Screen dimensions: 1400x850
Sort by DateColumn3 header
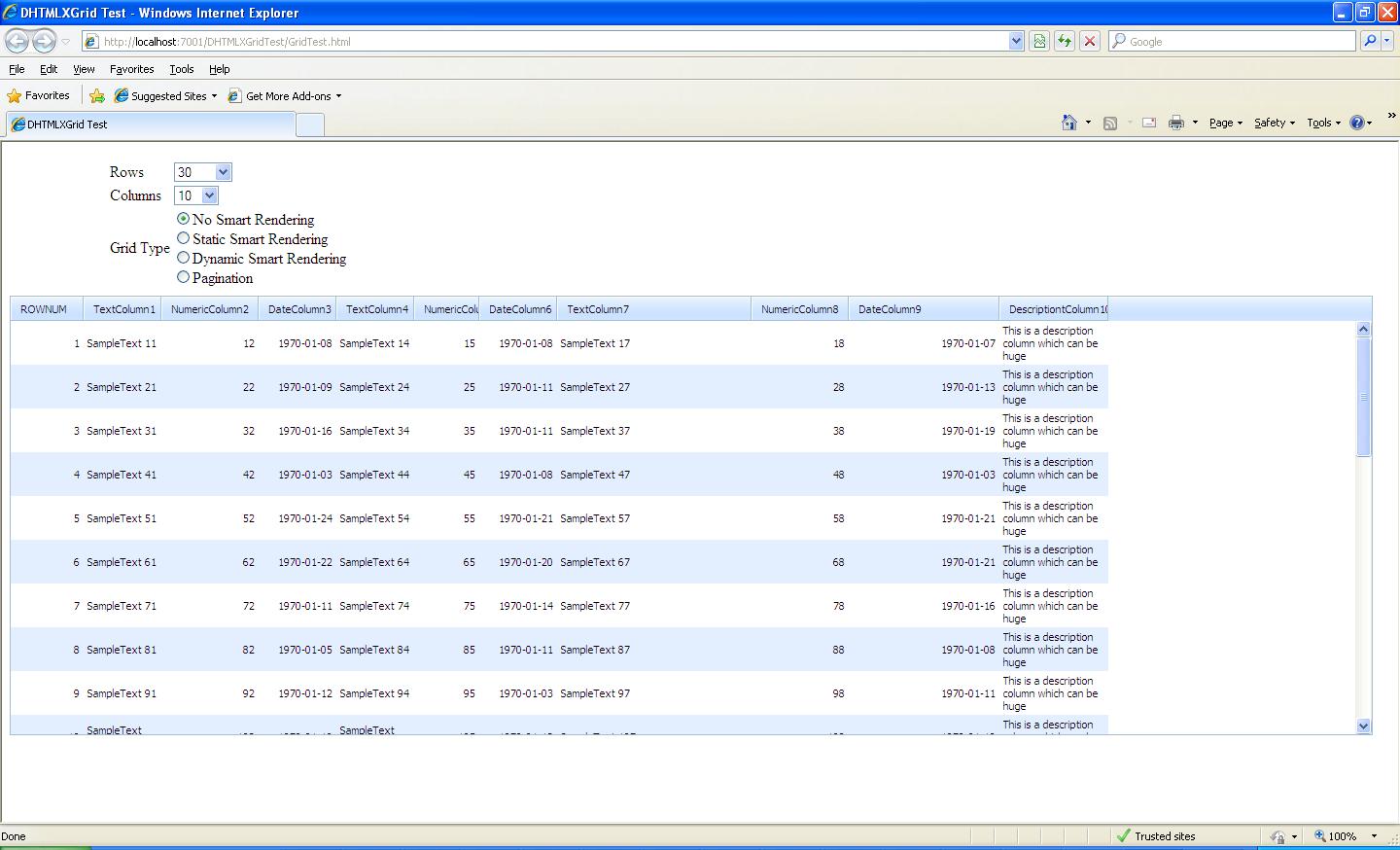click(297, 309)
